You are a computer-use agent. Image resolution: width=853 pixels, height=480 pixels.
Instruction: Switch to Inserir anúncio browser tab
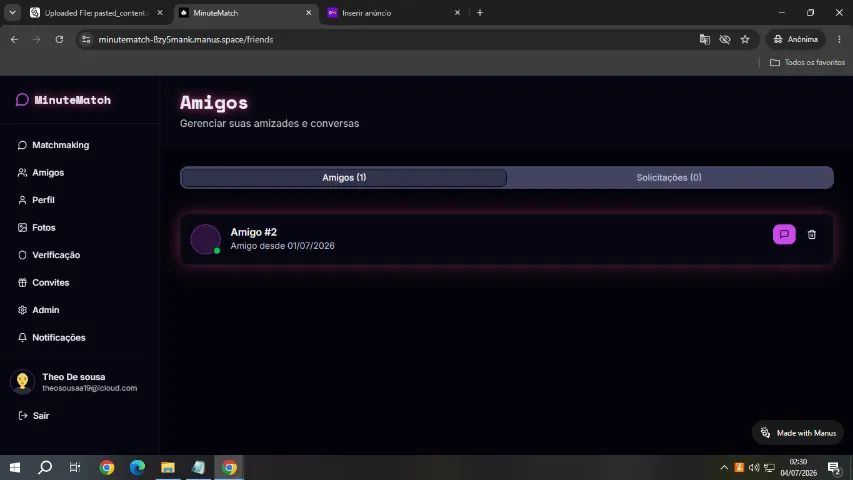(393, 13)
